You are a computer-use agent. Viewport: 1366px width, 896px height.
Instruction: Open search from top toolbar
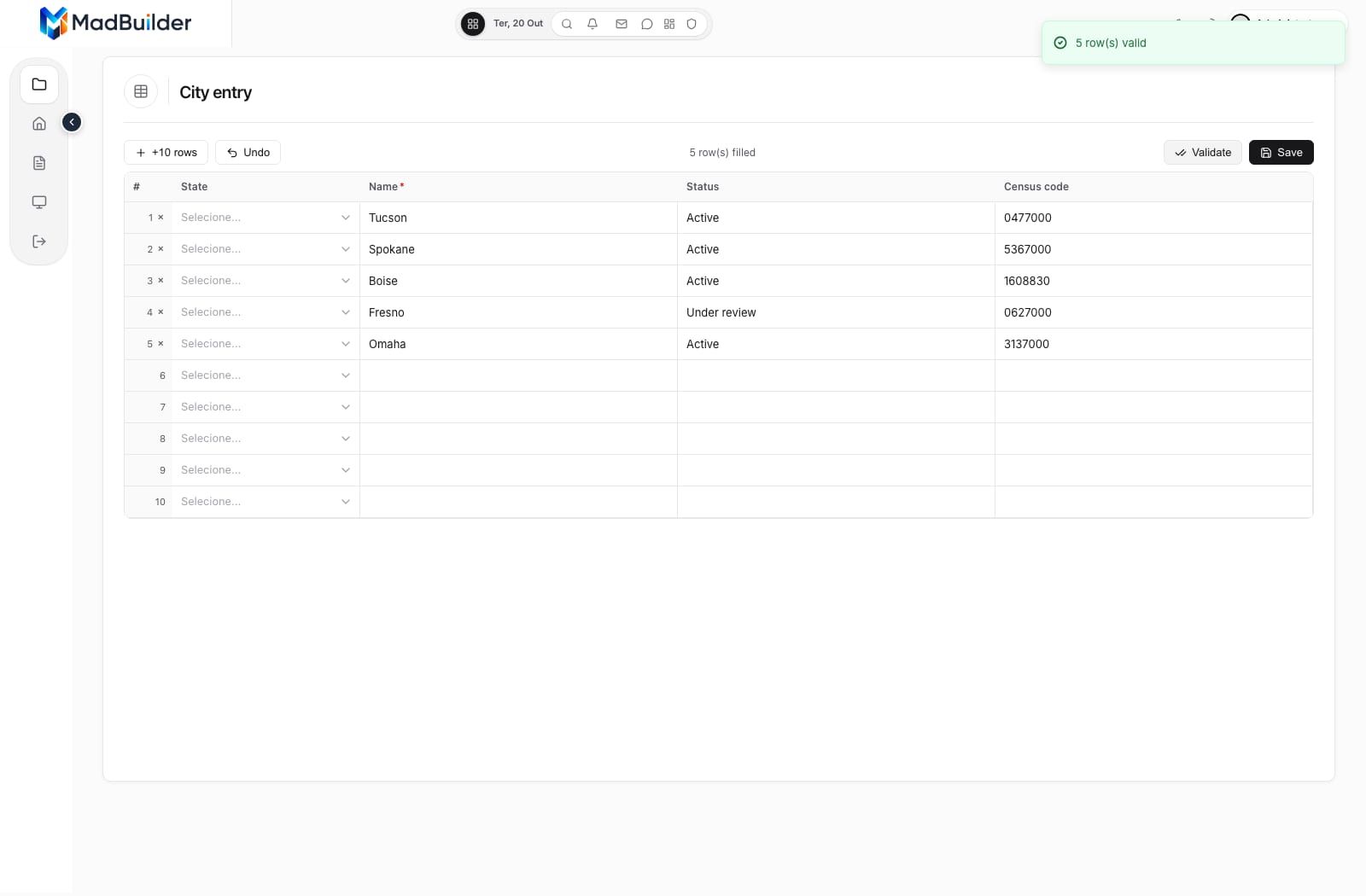[567, 24]
